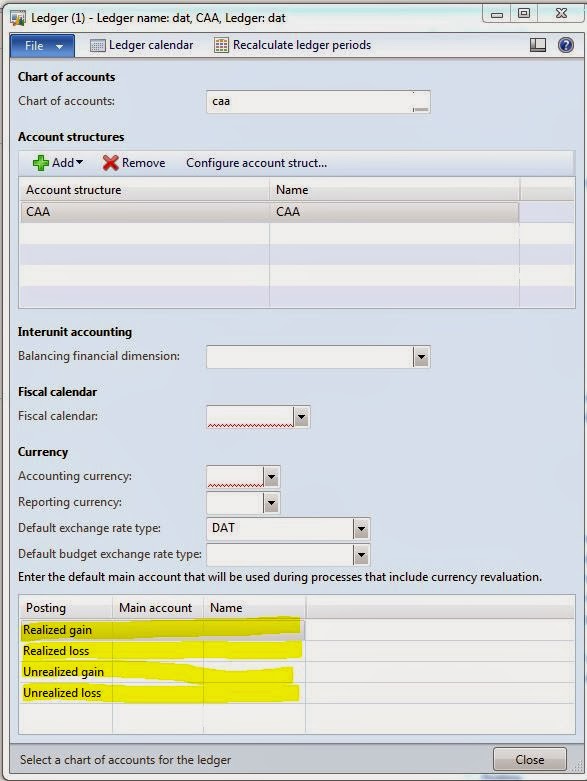Run Recalculate ledger periods
Screen dimensions: 587x781
(292, 45)
